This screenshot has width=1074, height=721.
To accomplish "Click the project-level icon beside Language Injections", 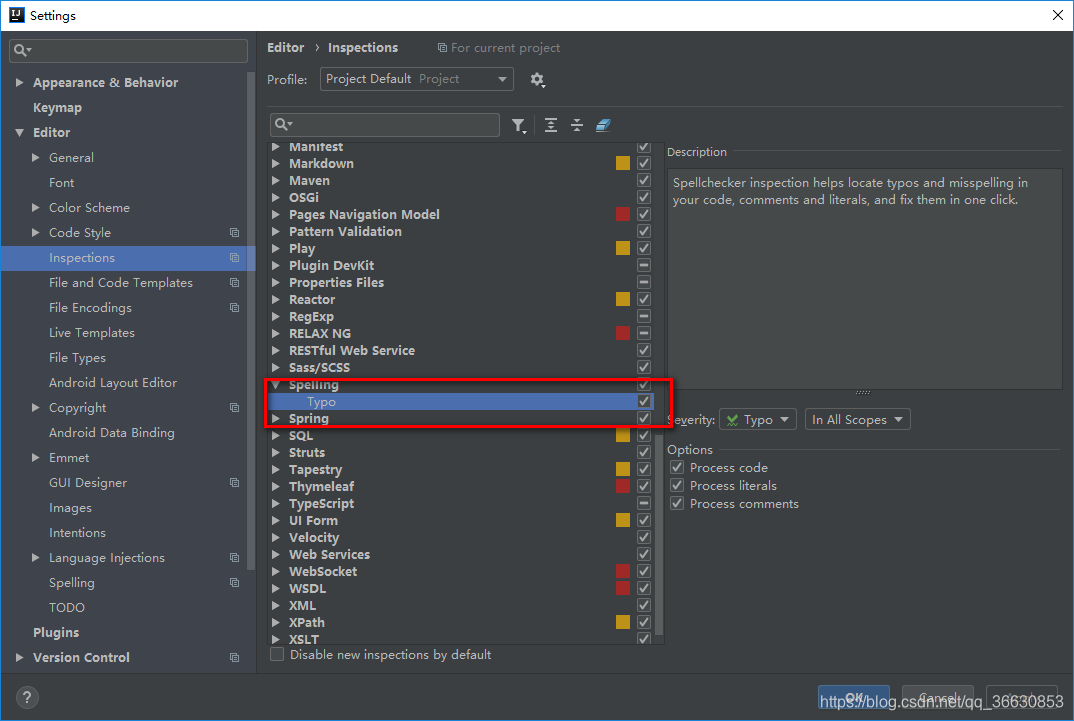I will [234, 558].
